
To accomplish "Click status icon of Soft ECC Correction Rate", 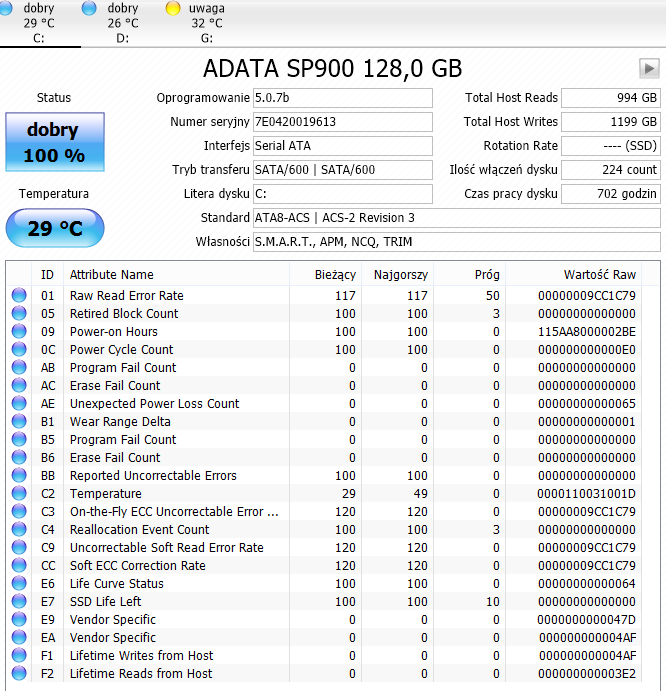I will coord(19,565).
